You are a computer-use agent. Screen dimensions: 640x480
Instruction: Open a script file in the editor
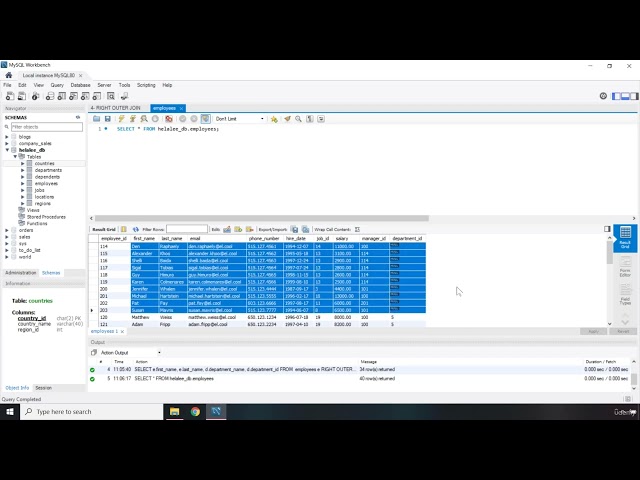point(96,119)
